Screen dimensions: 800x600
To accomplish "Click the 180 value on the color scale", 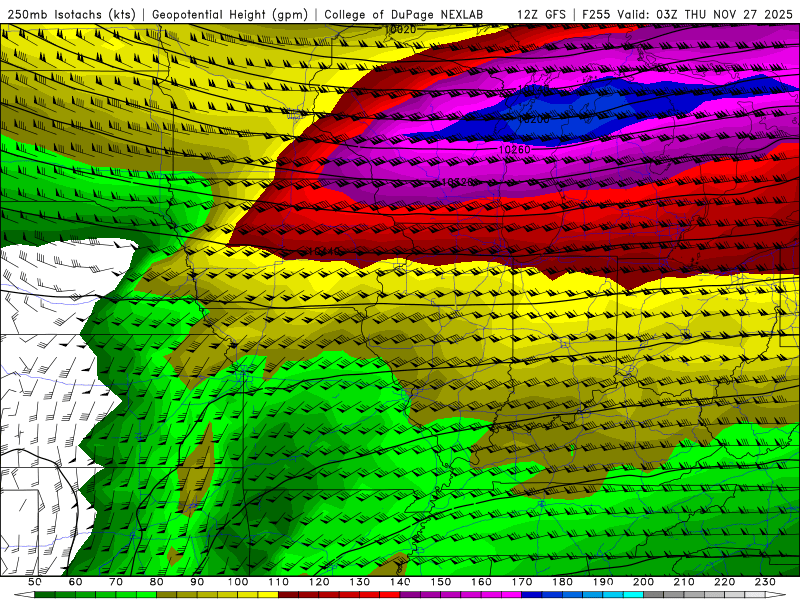I will coord(563,582).
